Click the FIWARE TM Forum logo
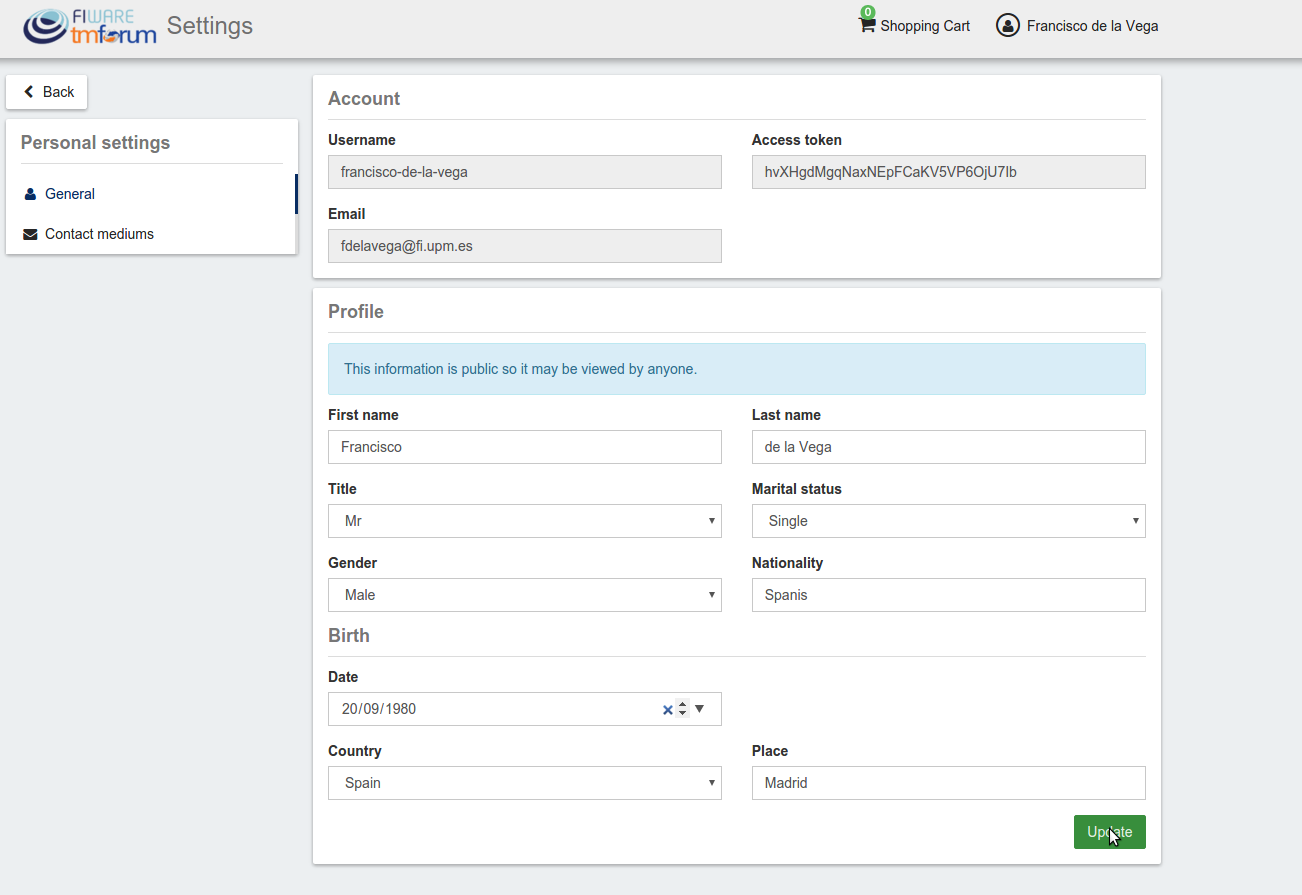This screenshot has height=895, width=1302. pos(90,26)
